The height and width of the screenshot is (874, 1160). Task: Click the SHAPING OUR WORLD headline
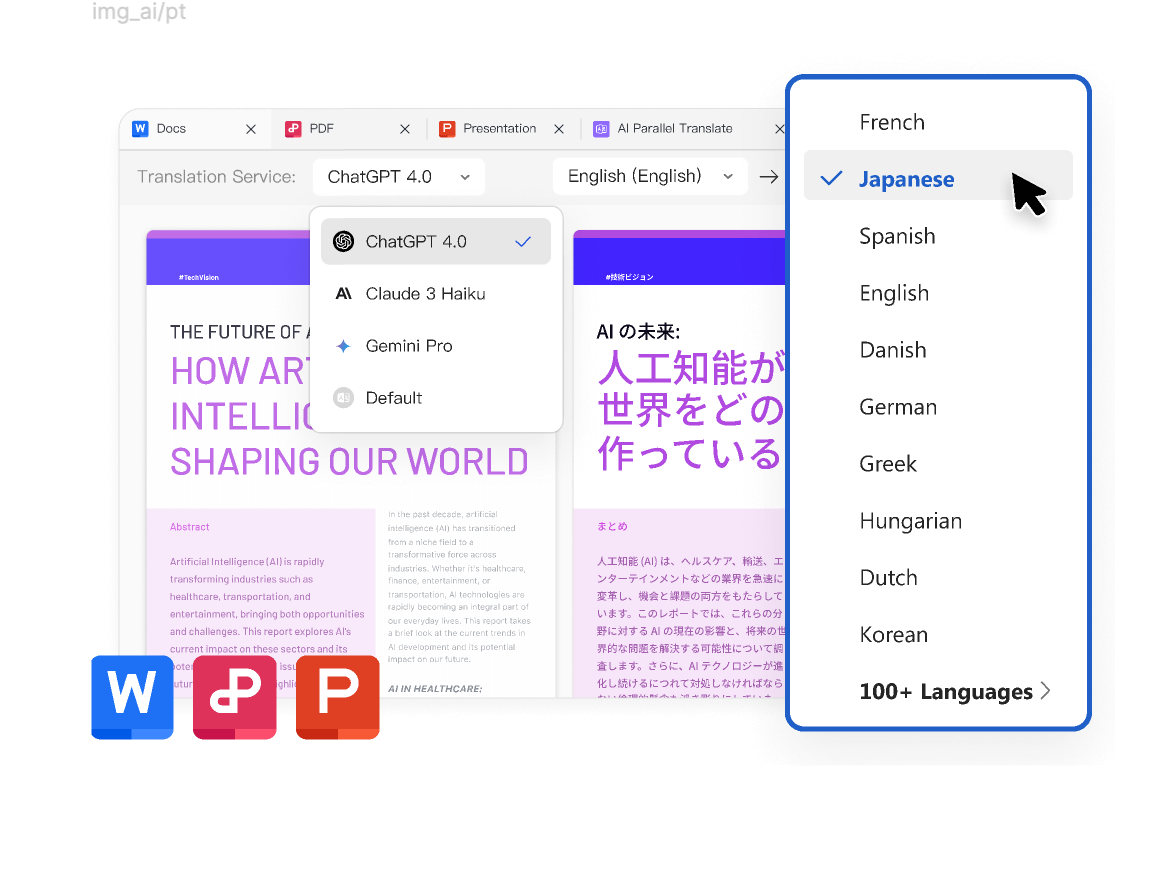(349, 462)
